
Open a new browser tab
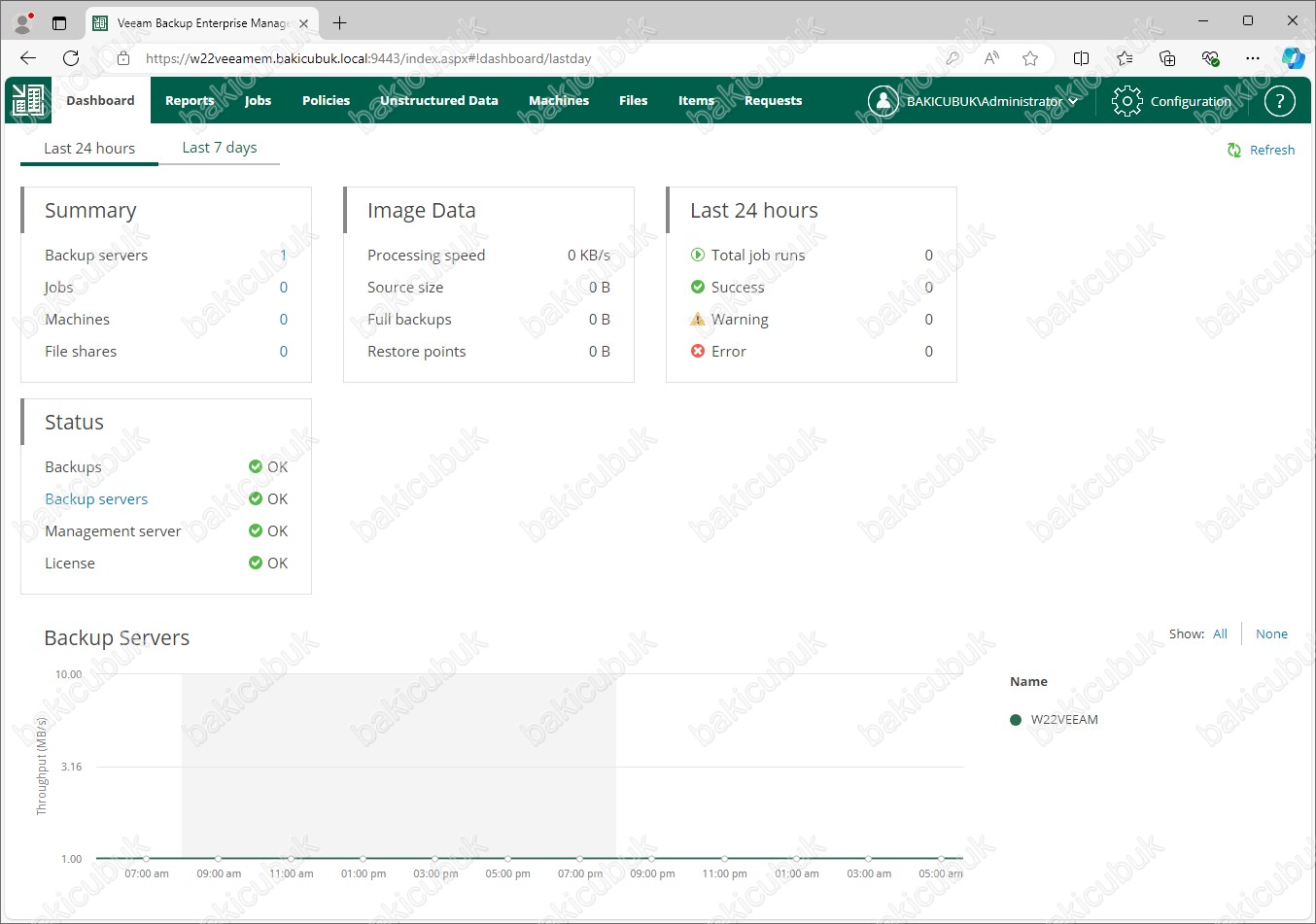tap(339, 23)
